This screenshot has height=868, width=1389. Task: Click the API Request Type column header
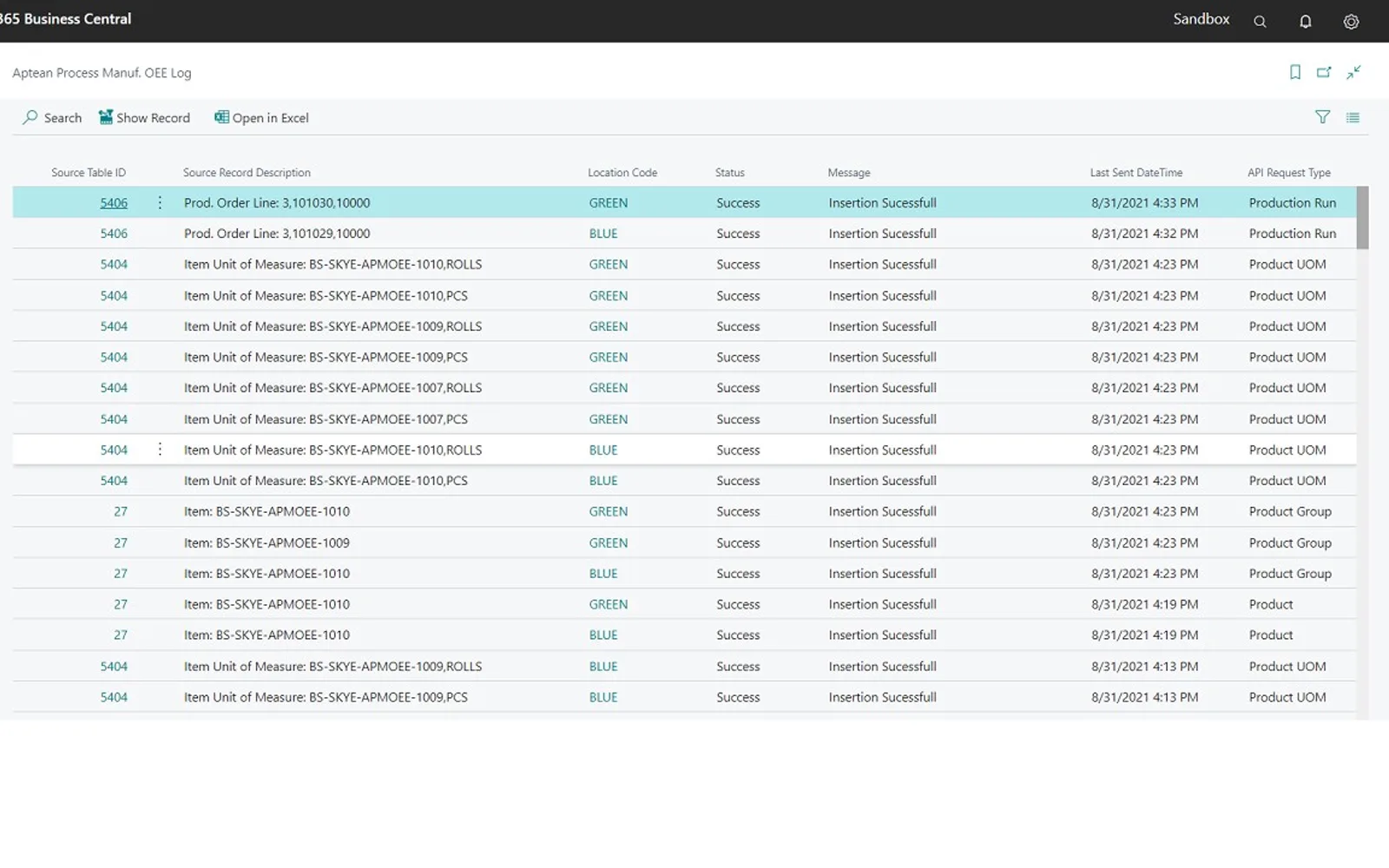(1289, 173)
